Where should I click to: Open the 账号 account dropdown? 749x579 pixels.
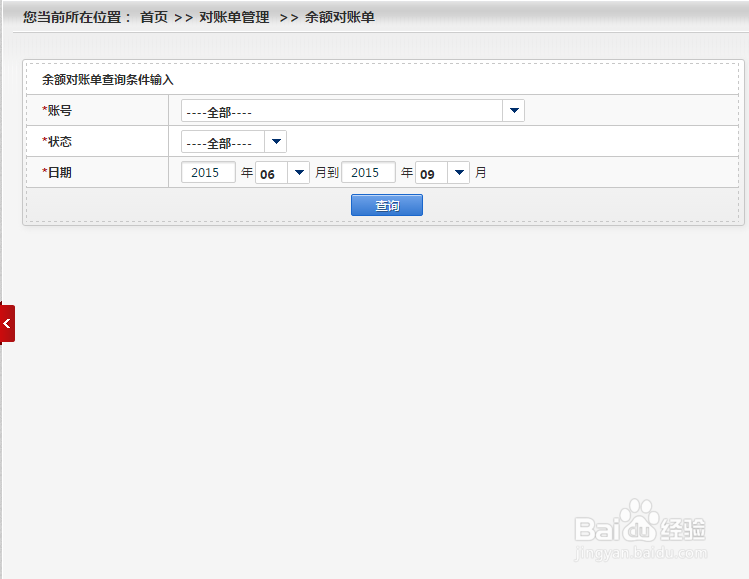[353, 110]
